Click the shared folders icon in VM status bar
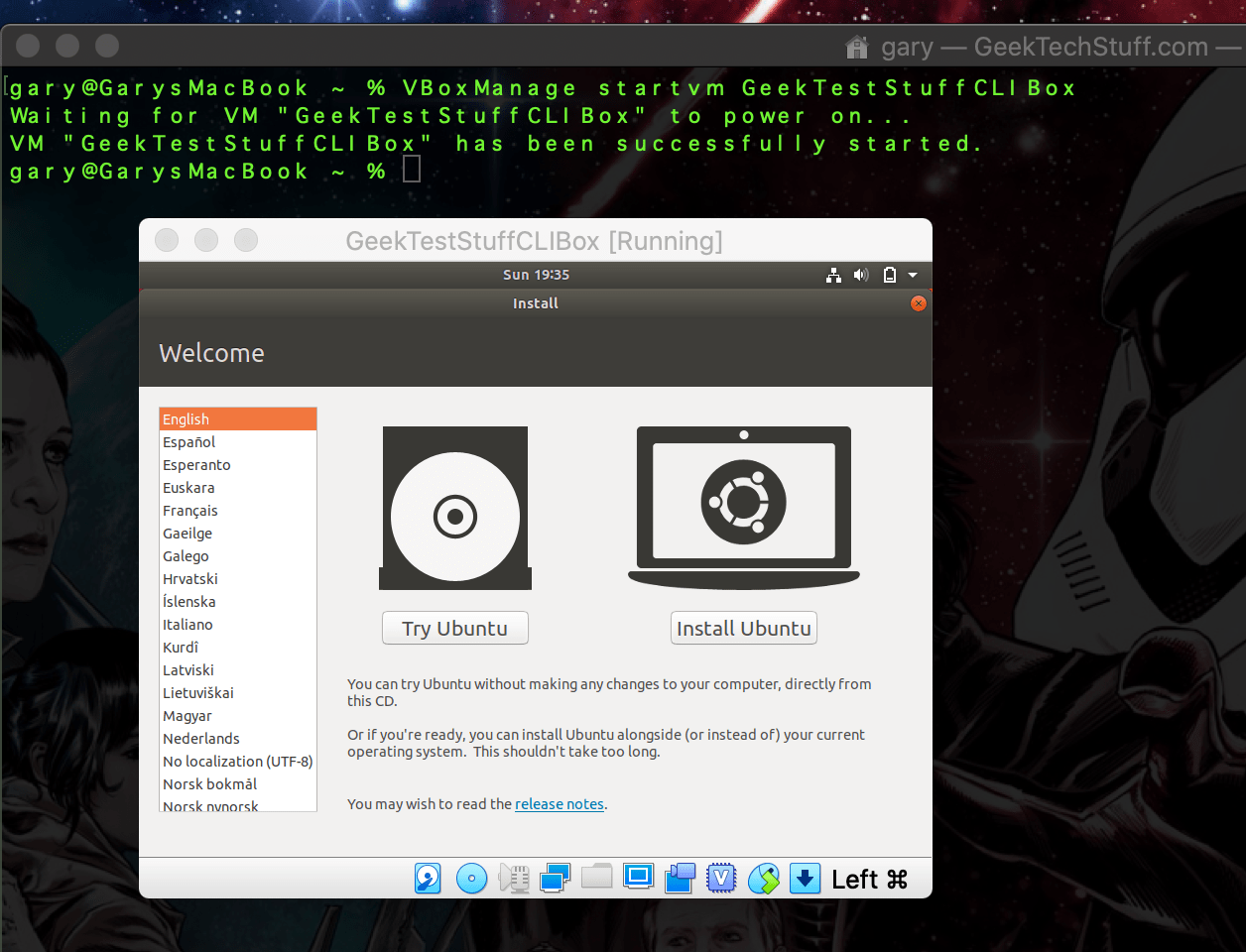 (596, 878)
